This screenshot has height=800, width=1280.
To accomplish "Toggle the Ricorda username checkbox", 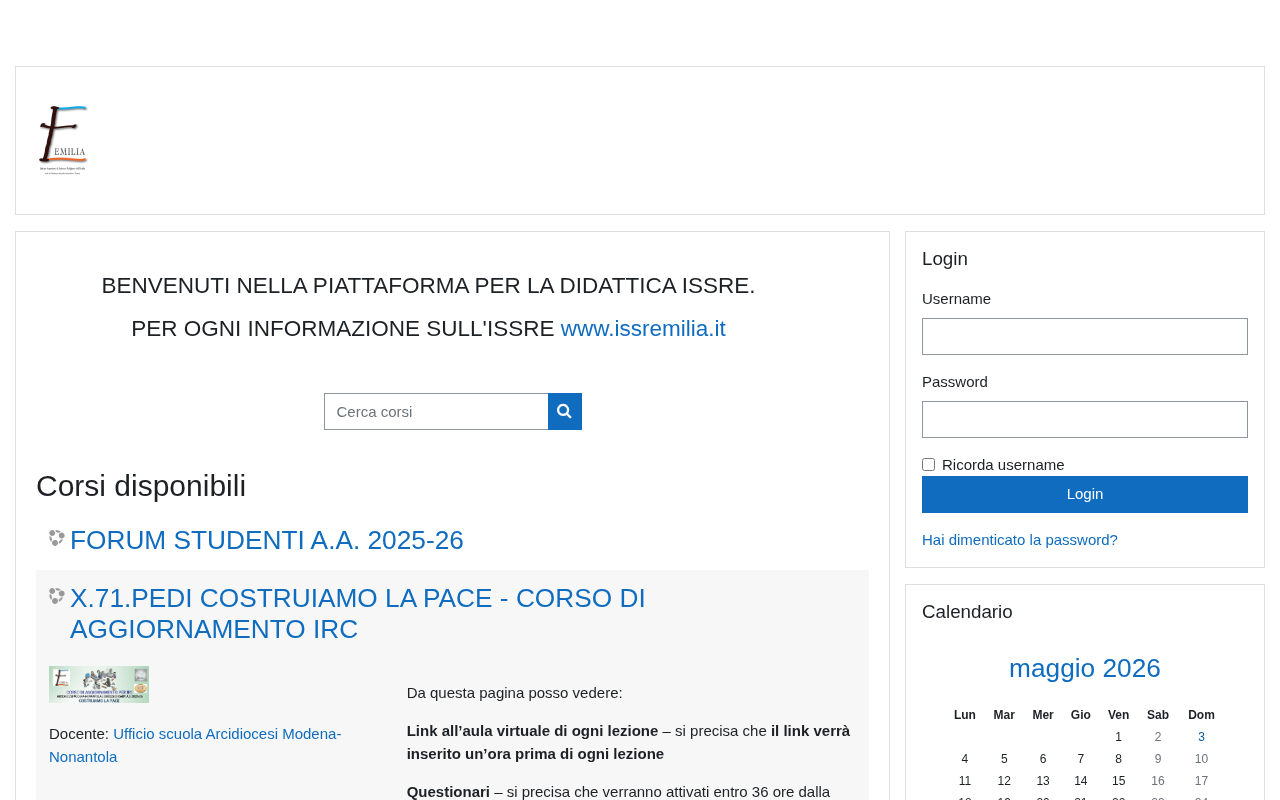I will 928,464.
